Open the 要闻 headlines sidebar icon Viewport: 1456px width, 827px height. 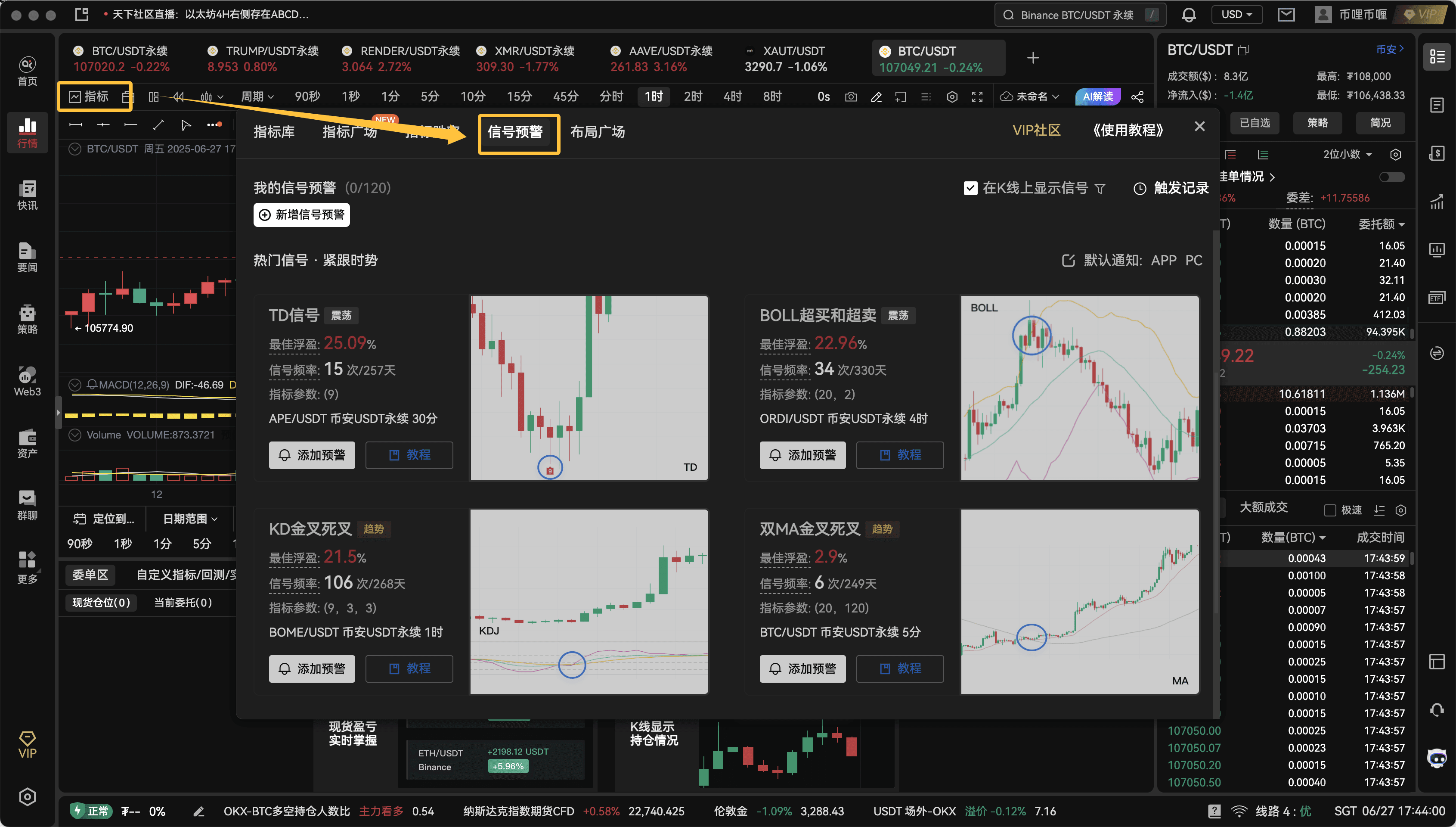27,257
